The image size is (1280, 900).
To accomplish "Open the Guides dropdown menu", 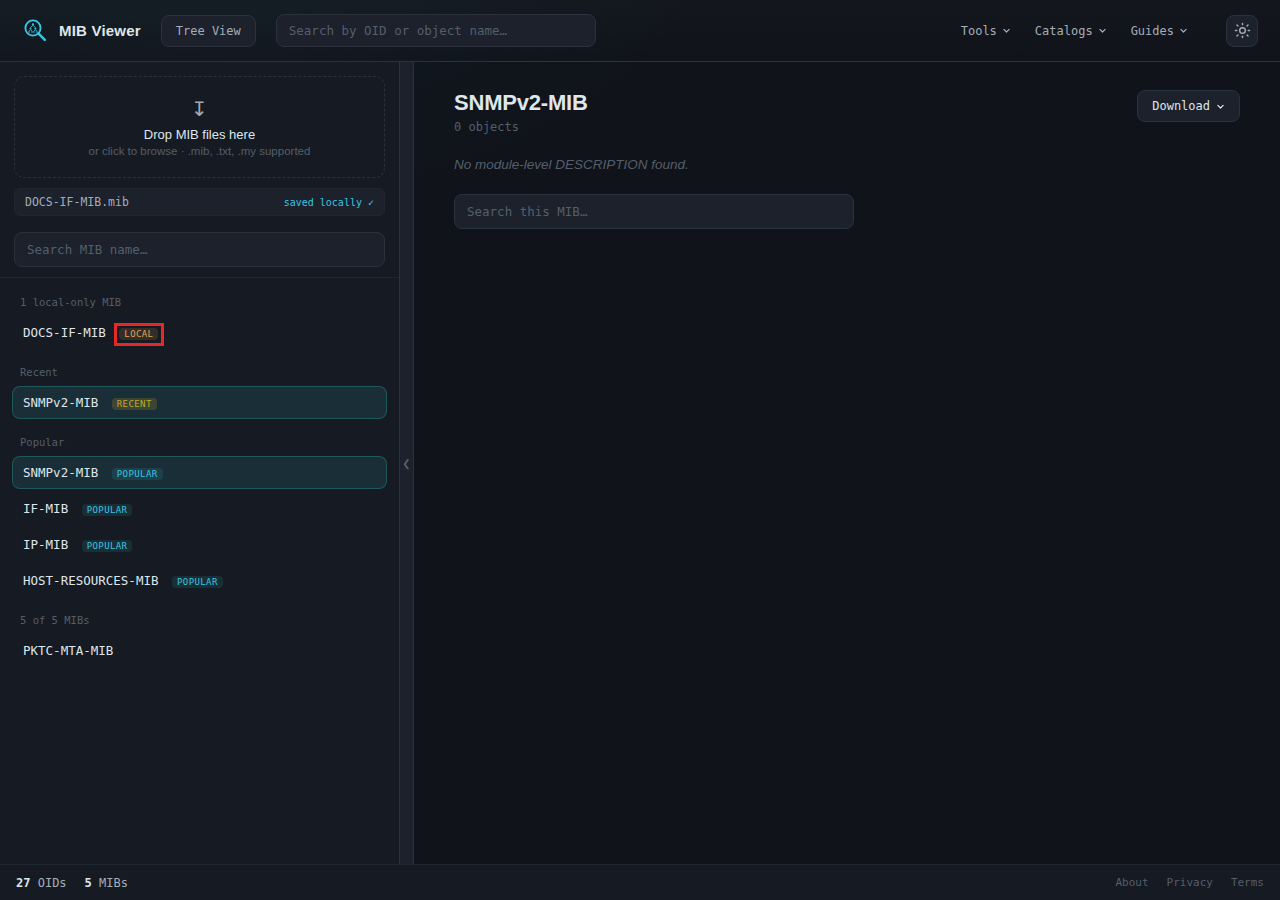I will tap(1159, 30).
